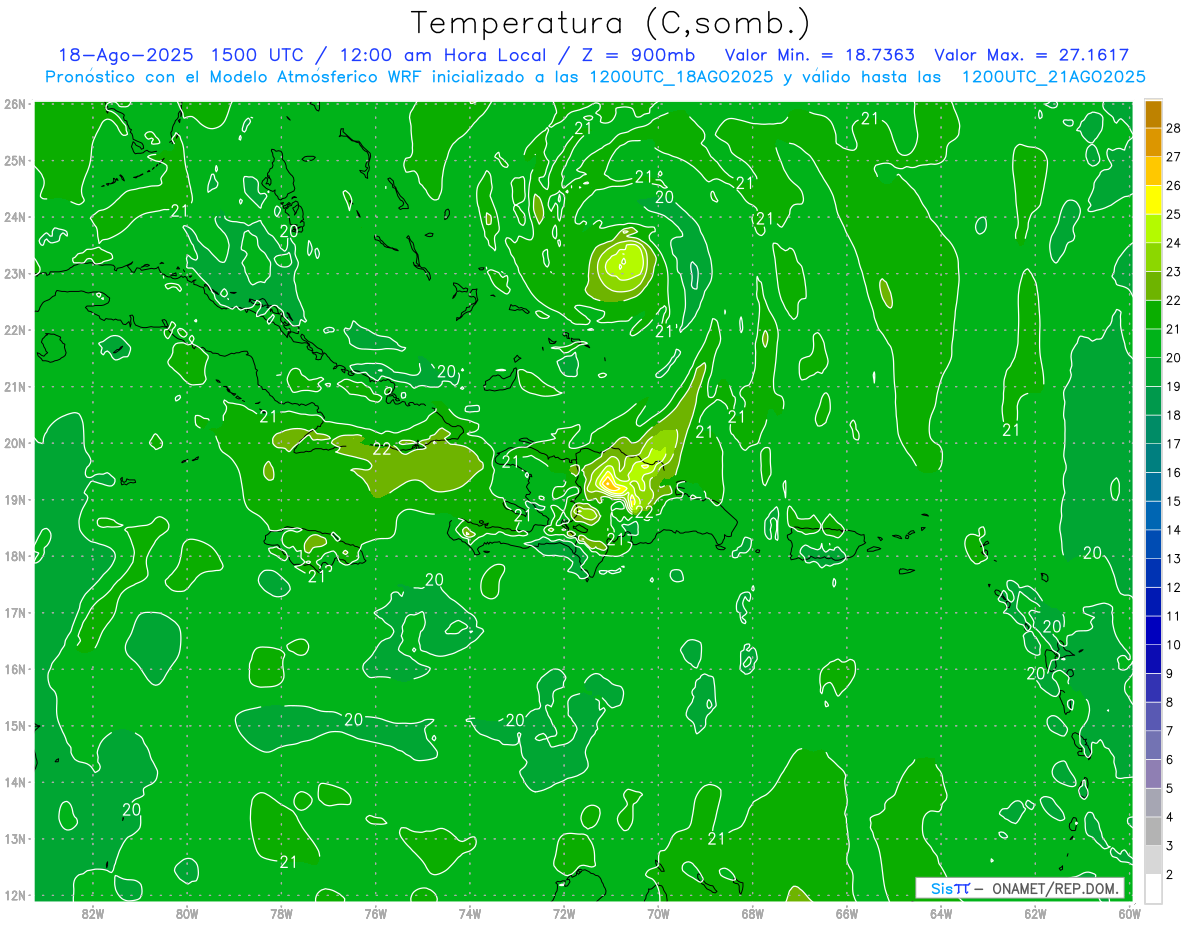
Task: Click the '68W' longitude axis label
Action: 753,913
